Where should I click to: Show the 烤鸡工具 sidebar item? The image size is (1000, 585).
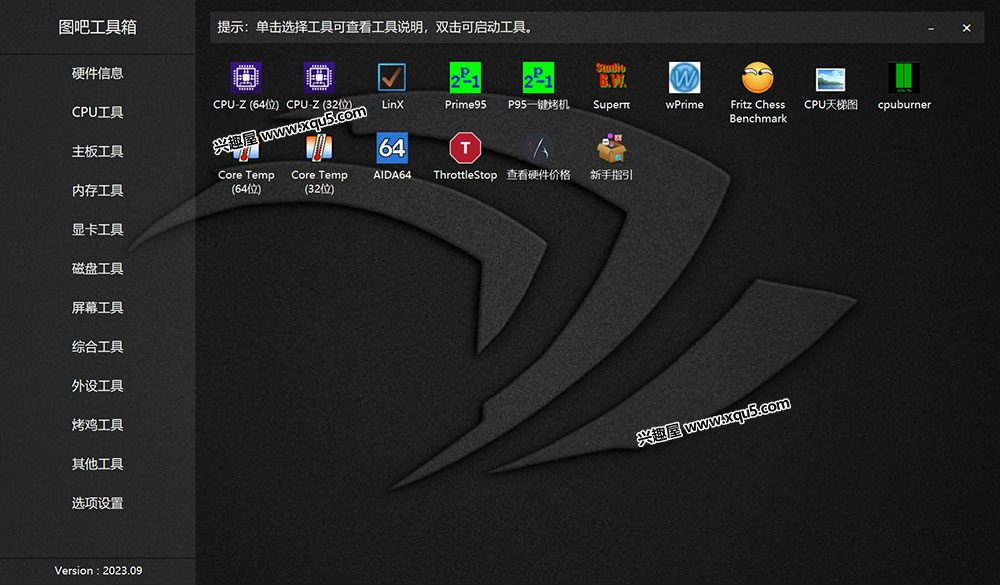pyautogui.click(x=98, y=425)
